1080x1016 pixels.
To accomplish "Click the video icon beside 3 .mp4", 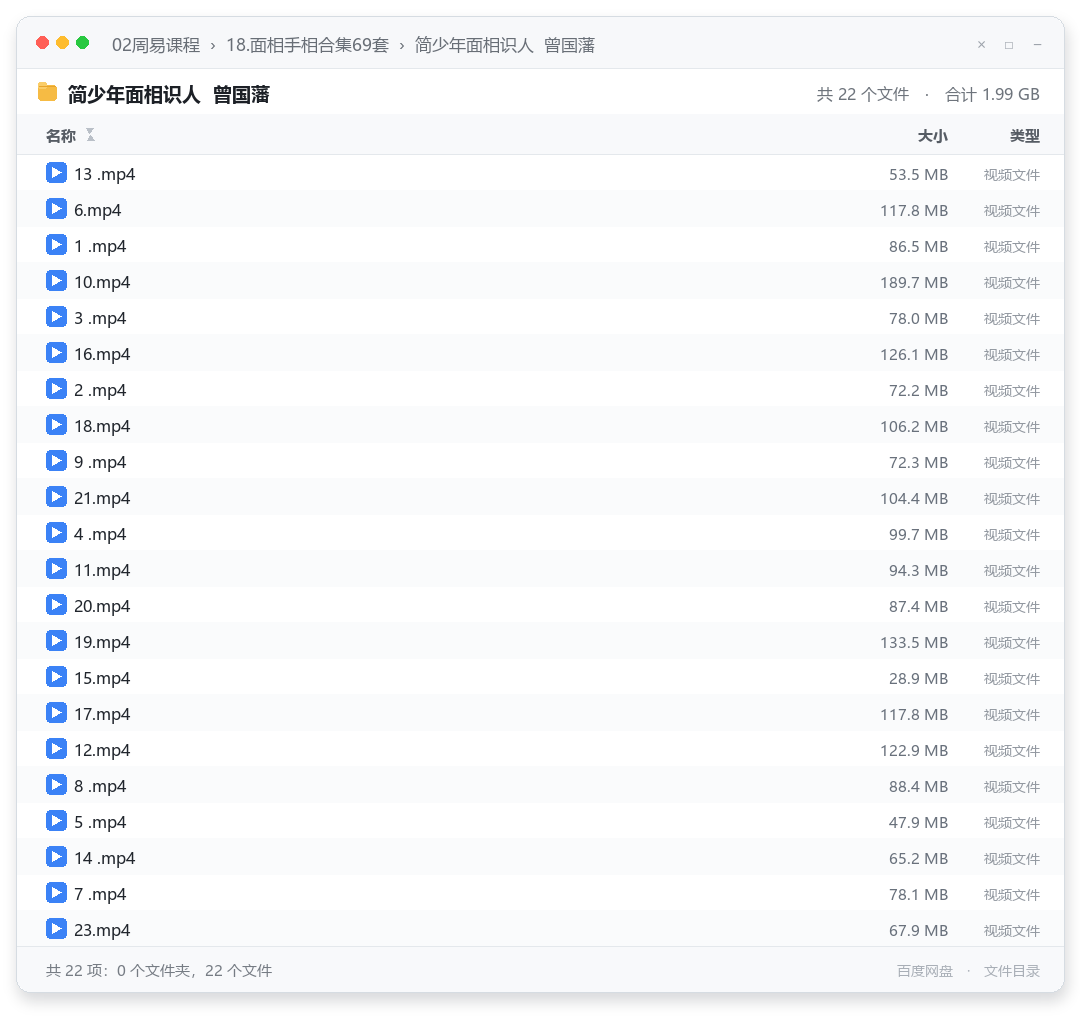I will click(56, 317).
